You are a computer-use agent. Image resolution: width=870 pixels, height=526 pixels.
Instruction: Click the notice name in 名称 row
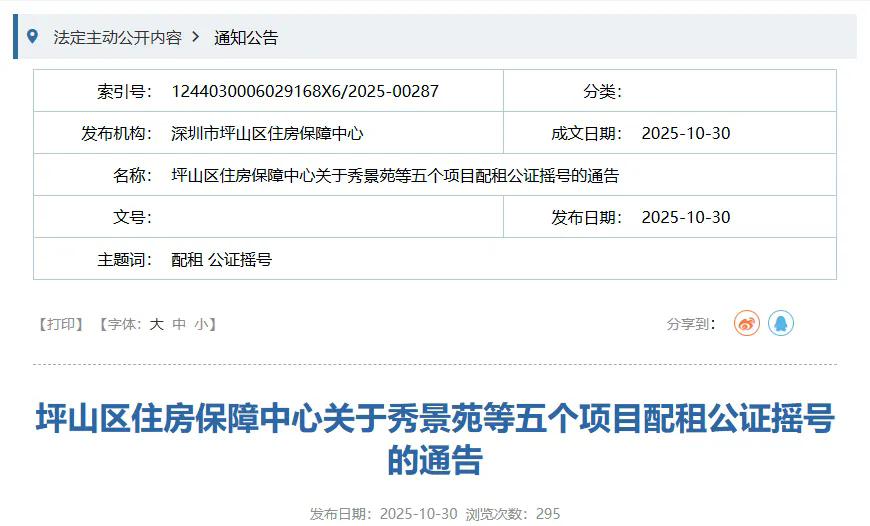[395, 175]
